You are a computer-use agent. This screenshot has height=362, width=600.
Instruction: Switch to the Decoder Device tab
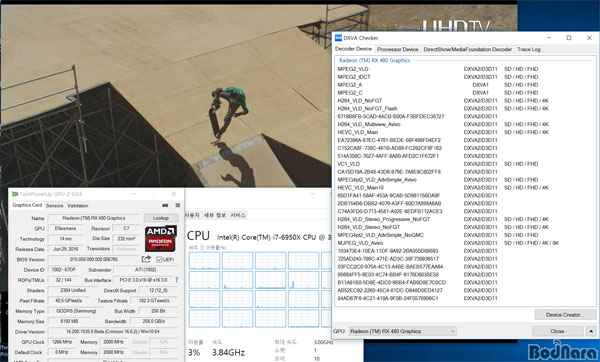tap(353, 49)
